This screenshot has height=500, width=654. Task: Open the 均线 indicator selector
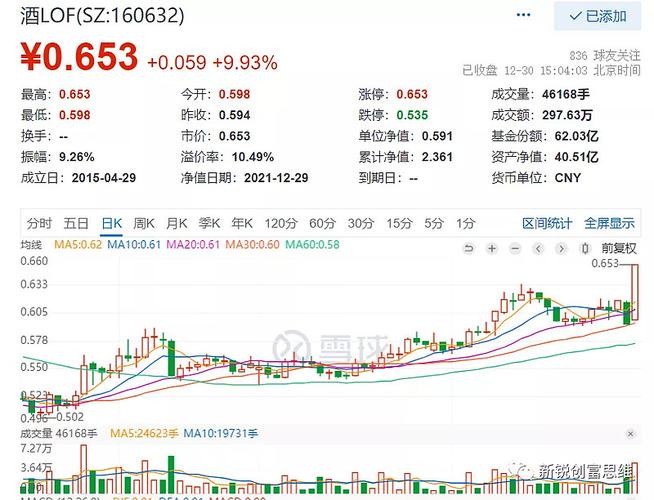click(x=33, y=246)
